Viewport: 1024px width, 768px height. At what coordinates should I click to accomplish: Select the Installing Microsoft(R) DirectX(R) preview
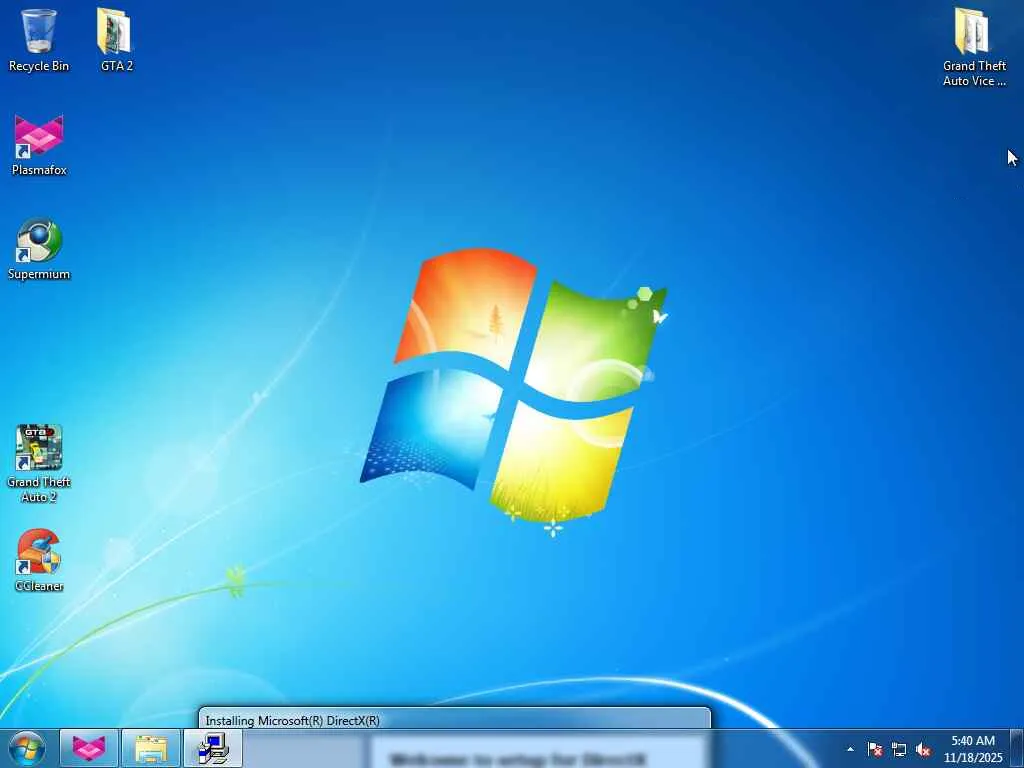[x=455, y=720]
